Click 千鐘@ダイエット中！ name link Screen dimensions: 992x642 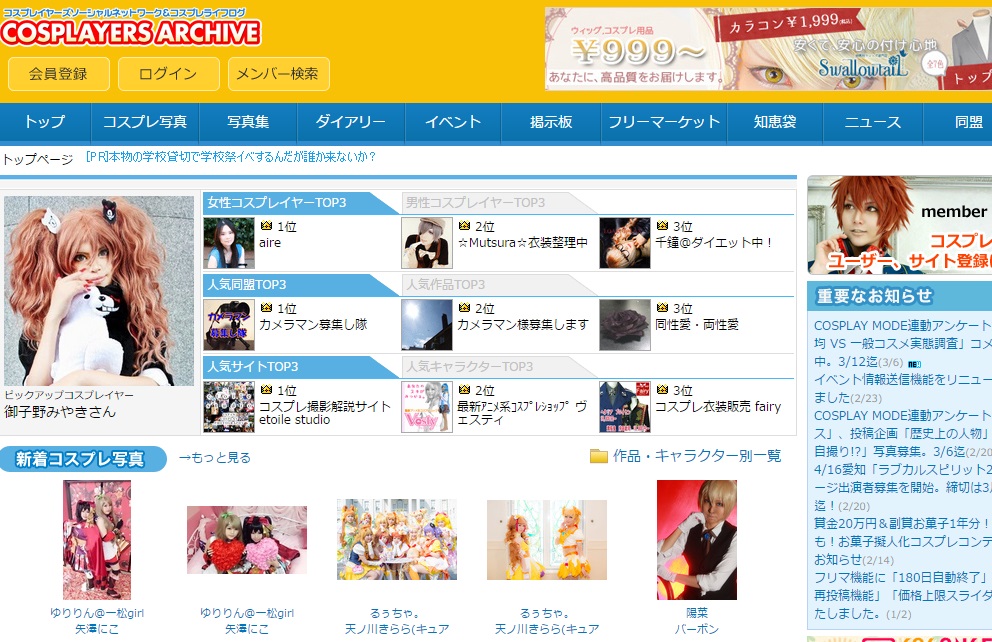pyautogui.click(x=714, y=243)
